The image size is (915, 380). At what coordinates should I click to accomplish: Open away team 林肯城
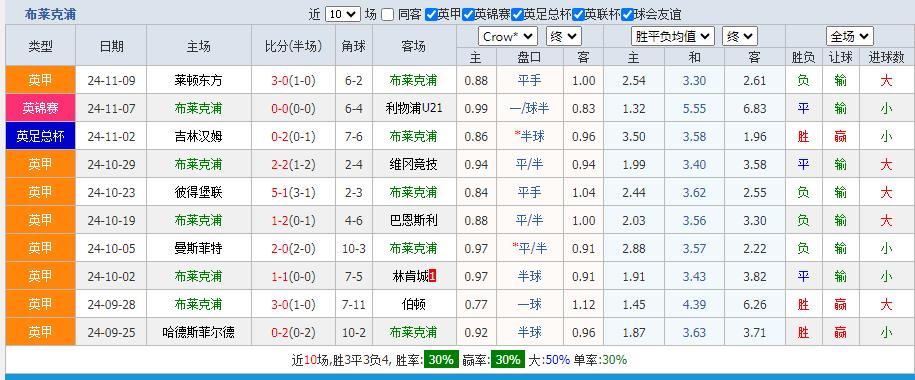[x=410, y=276]
